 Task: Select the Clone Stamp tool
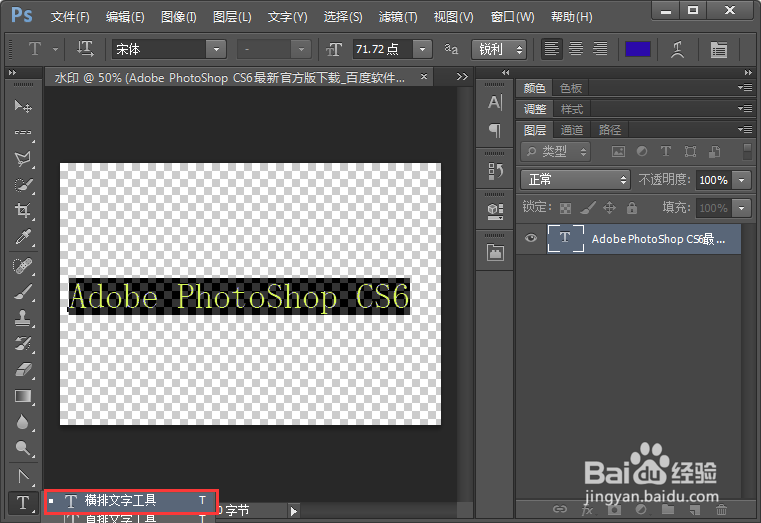[23, 318]
